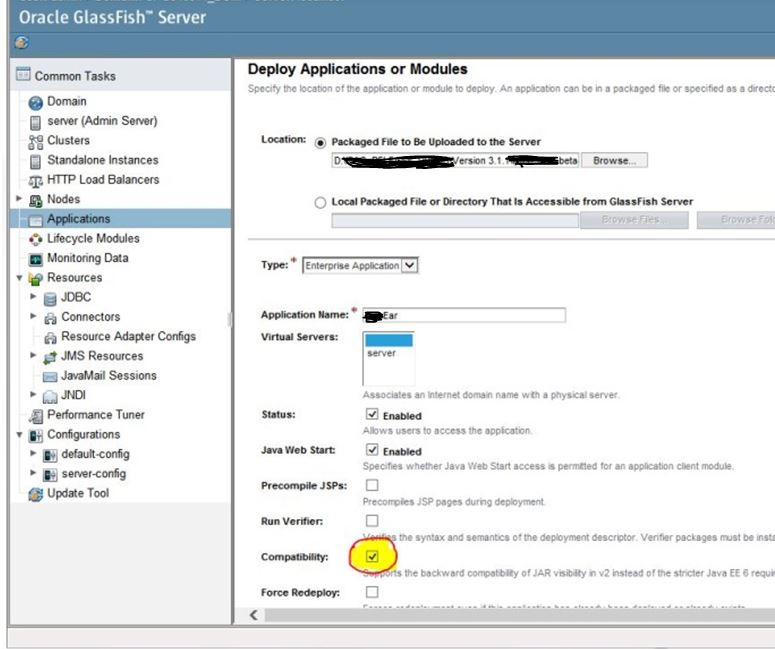The height and width of the screenshot is (649, 775).
Task: Click the Performance Tuner icon
Action: (x=36, y=416)
